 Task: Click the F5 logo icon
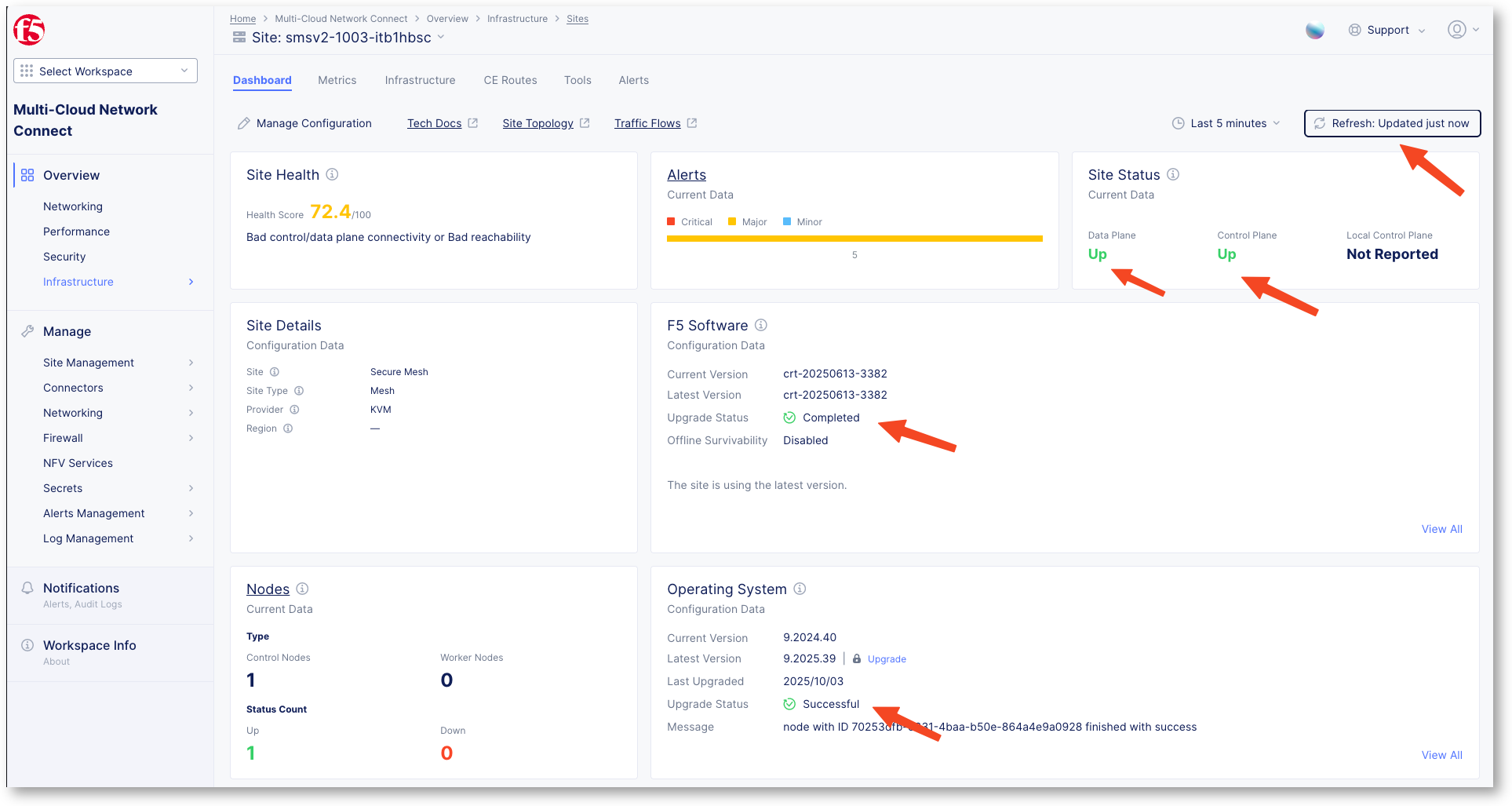click(x=29, y=30)
